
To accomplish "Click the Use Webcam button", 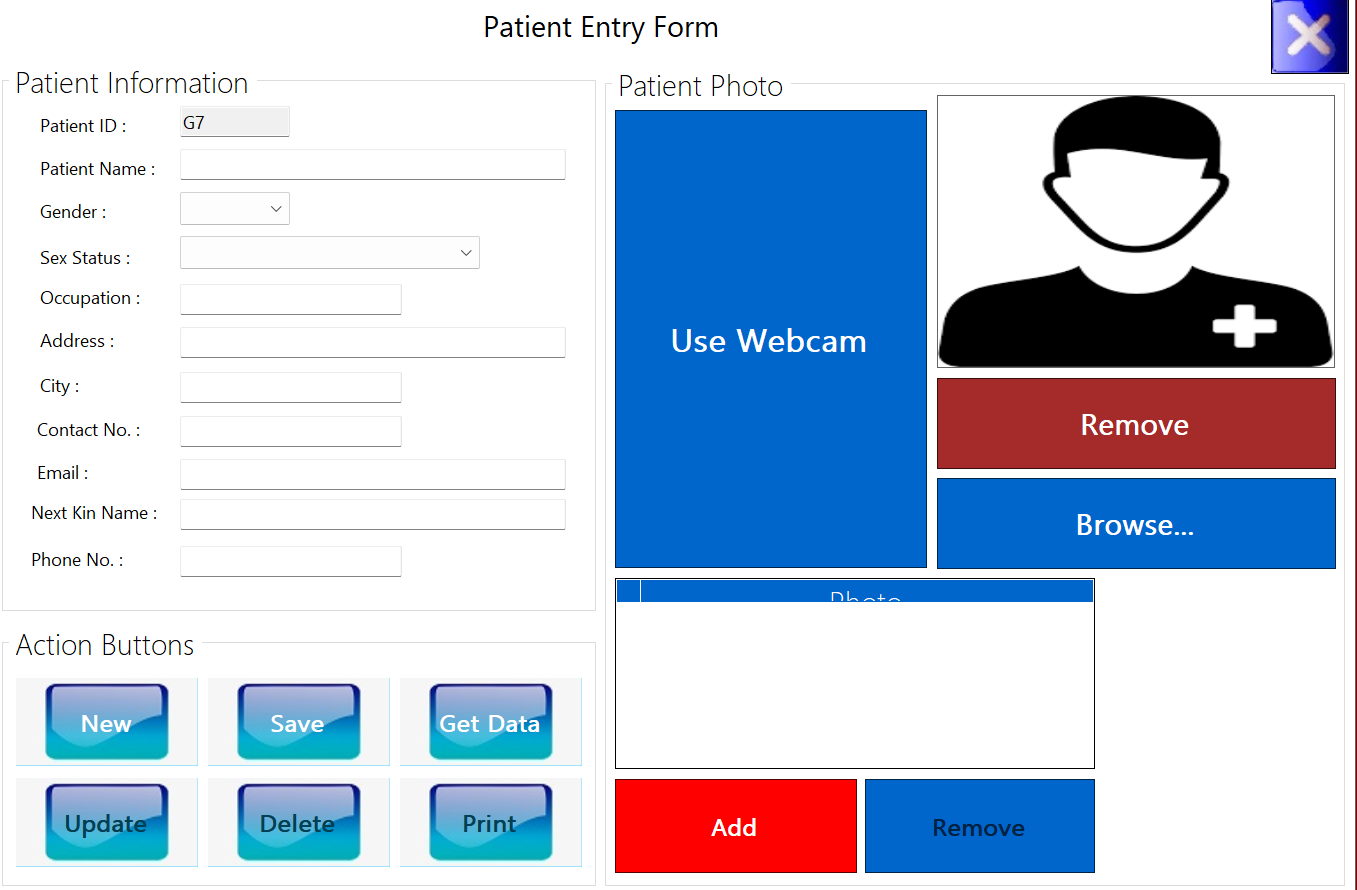I will (x=770, y=339).
